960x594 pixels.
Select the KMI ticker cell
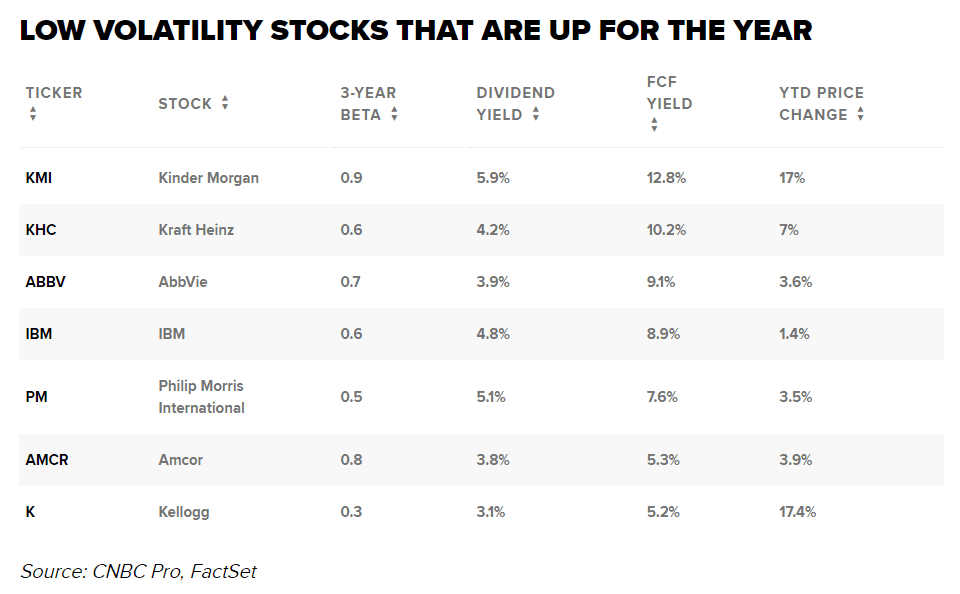(39, 178)
